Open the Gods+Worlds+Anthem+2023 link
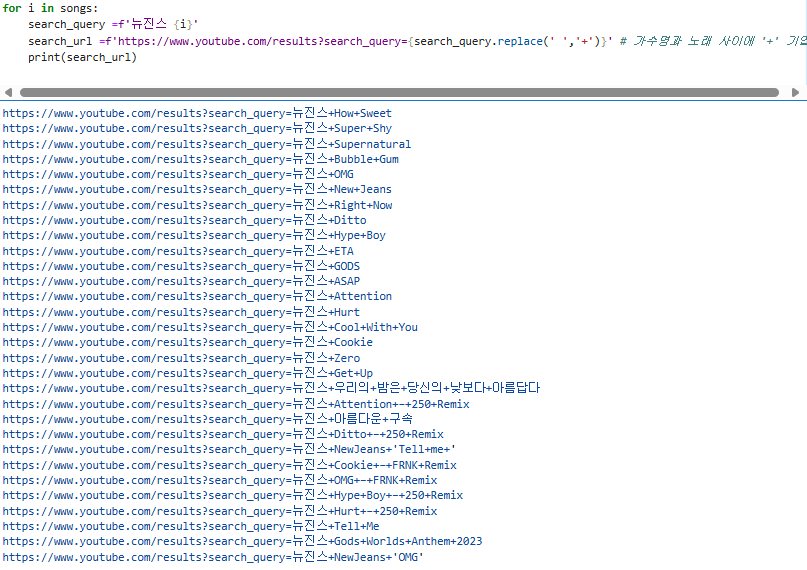807x570 pixels. point(242,541)
